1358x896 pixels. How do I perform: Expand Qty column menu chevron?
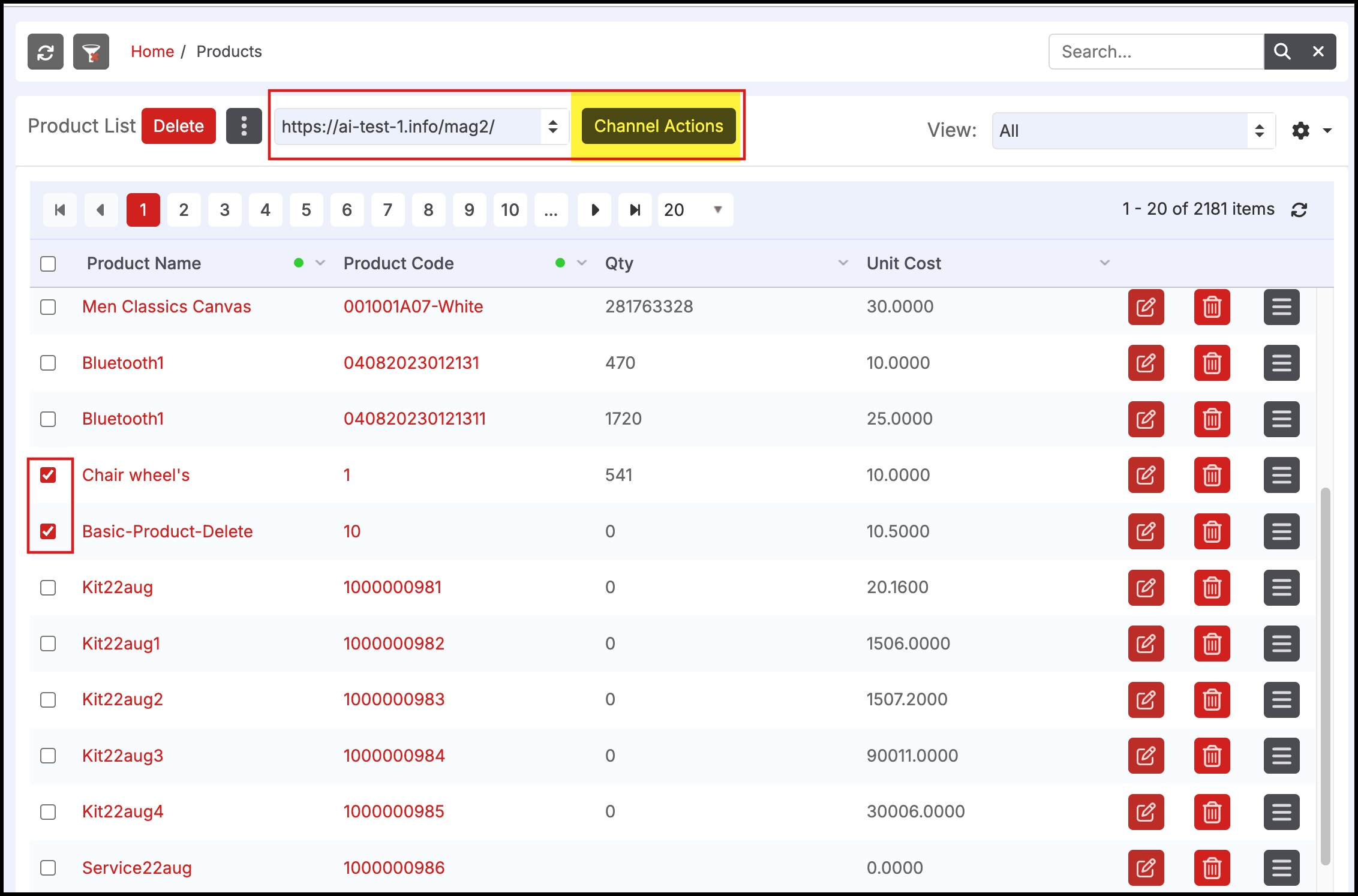843,263
